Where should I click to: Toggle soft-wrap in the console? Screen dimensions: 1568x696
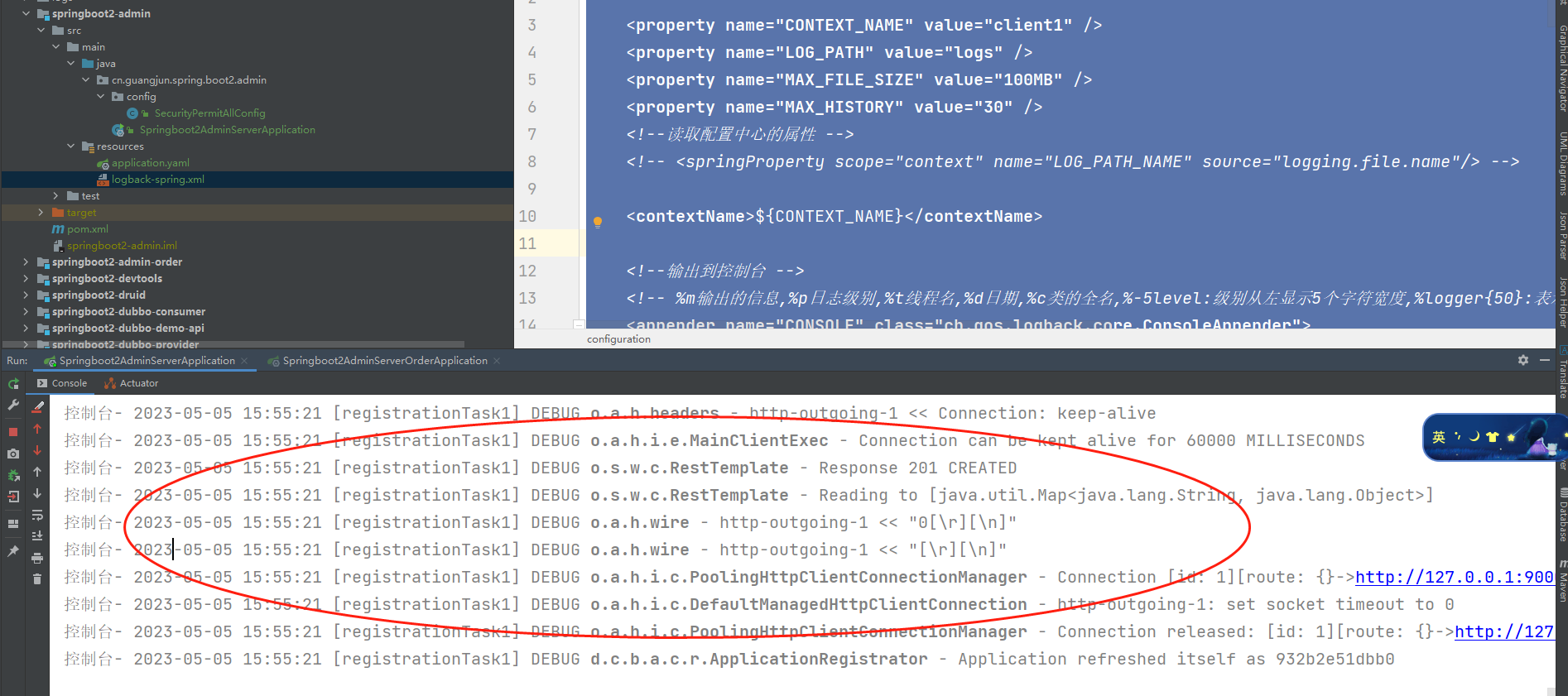(x=37, y=515)
